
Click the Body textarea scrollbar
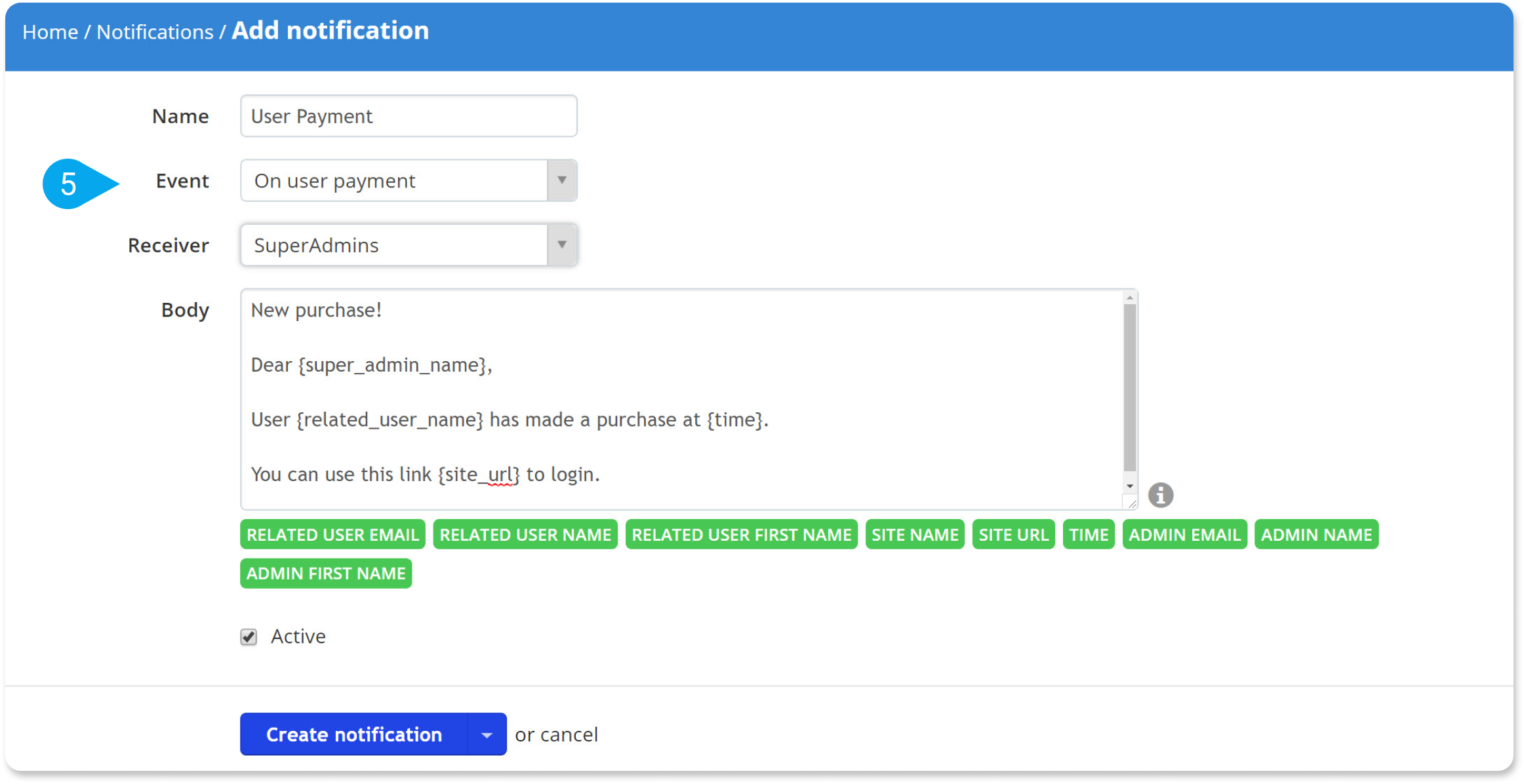coord(1129,388)
